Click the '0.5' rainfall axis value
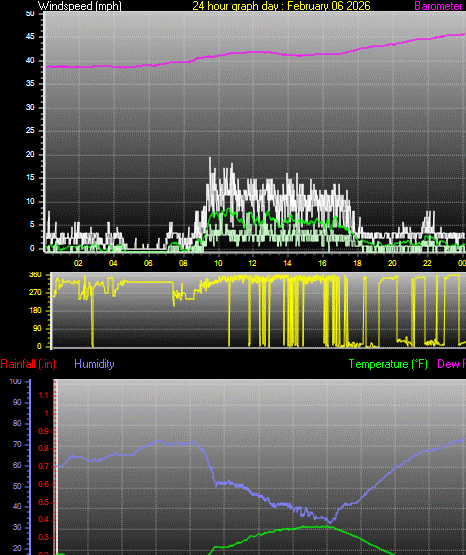The image size is (466, 555). pos(43,502)
